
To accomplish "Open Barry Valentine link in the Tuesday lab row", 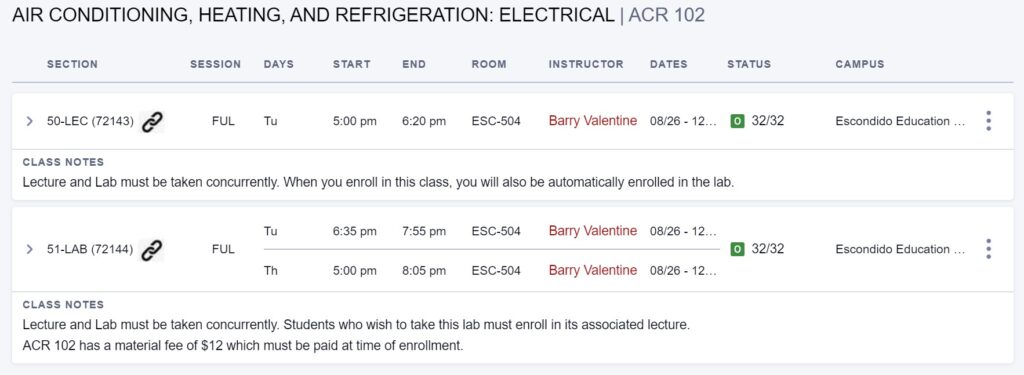I will (592, 231).
